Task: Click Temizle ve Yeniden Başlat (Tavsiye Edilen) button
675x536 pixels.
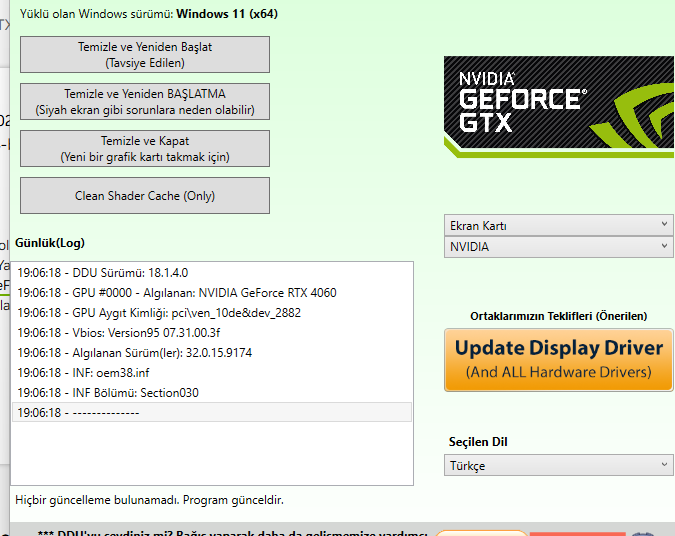Action: pos(145,55)
